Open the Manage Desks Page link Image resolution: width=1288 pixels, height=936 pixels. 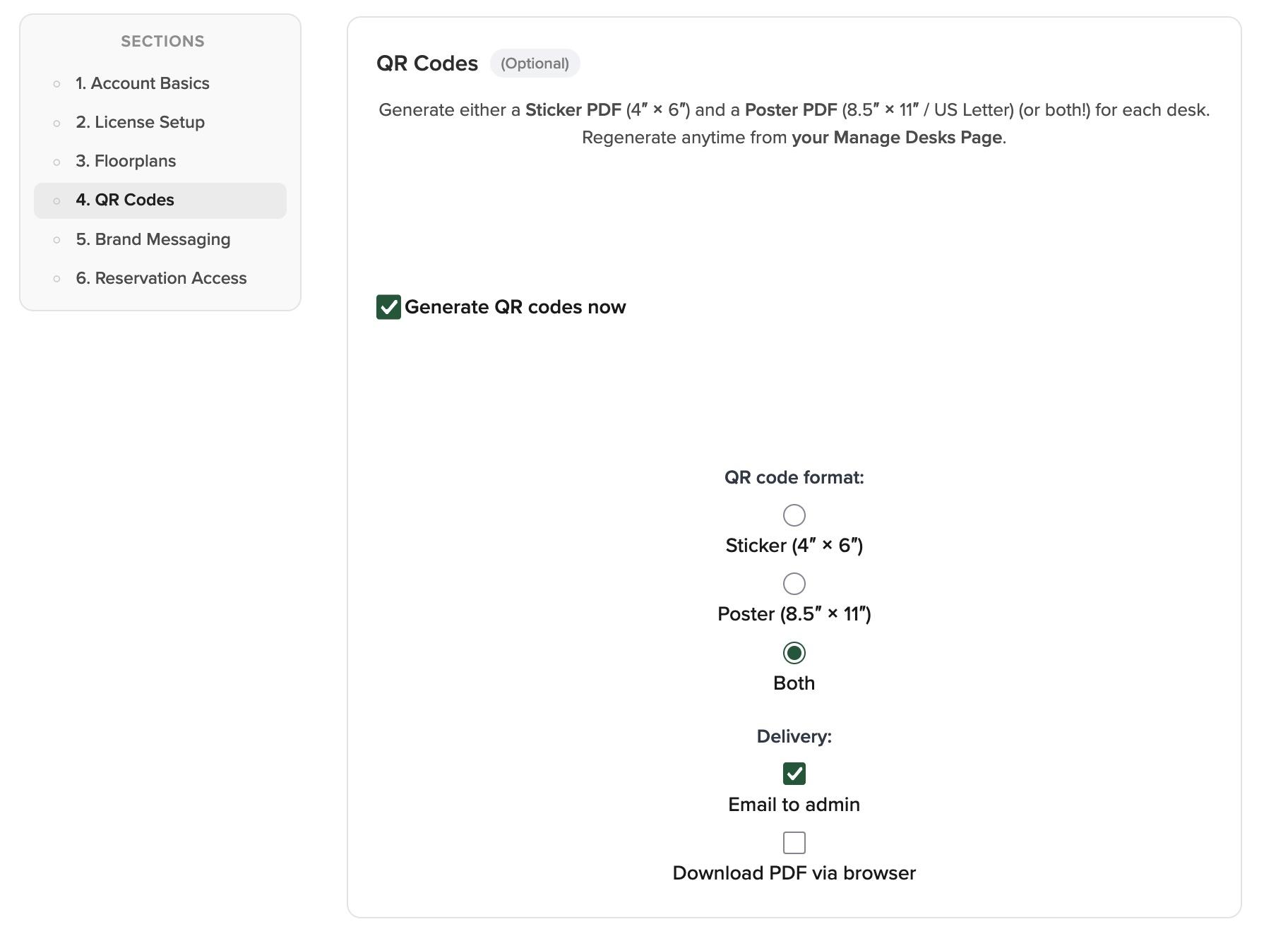click(x=897, y=138)
